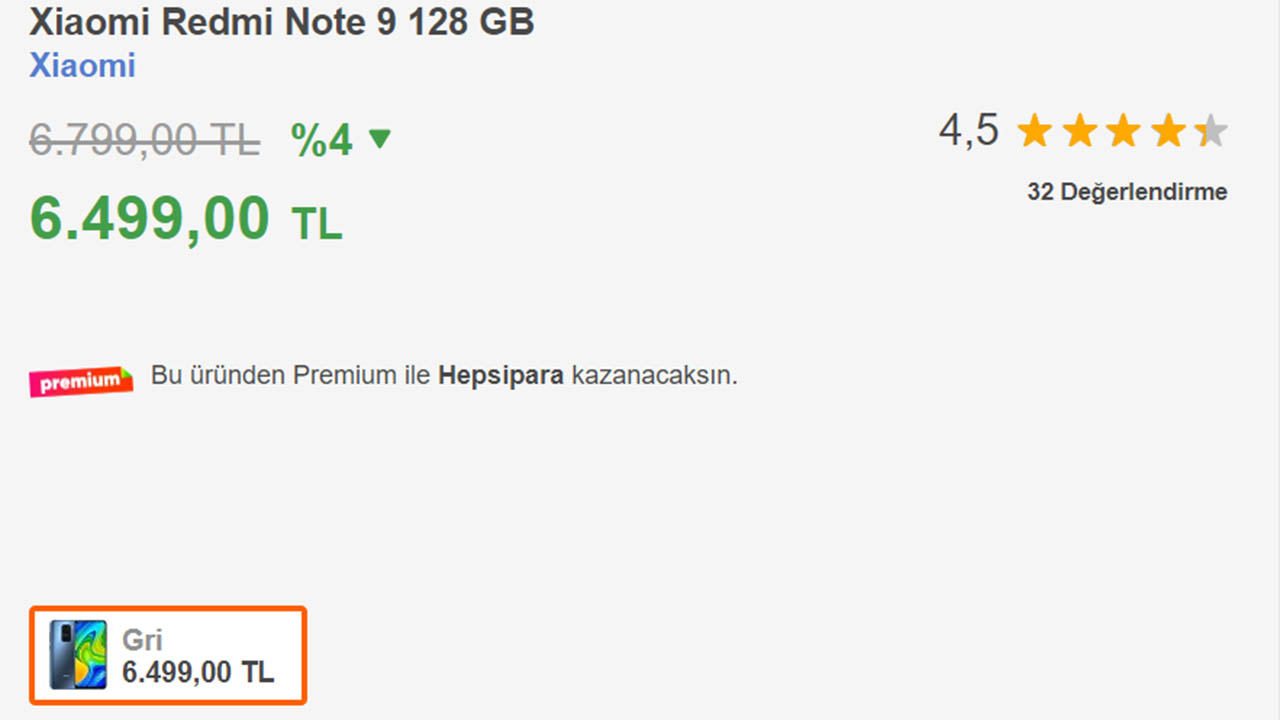Click the TL label beside the large green price

[317, 224]
